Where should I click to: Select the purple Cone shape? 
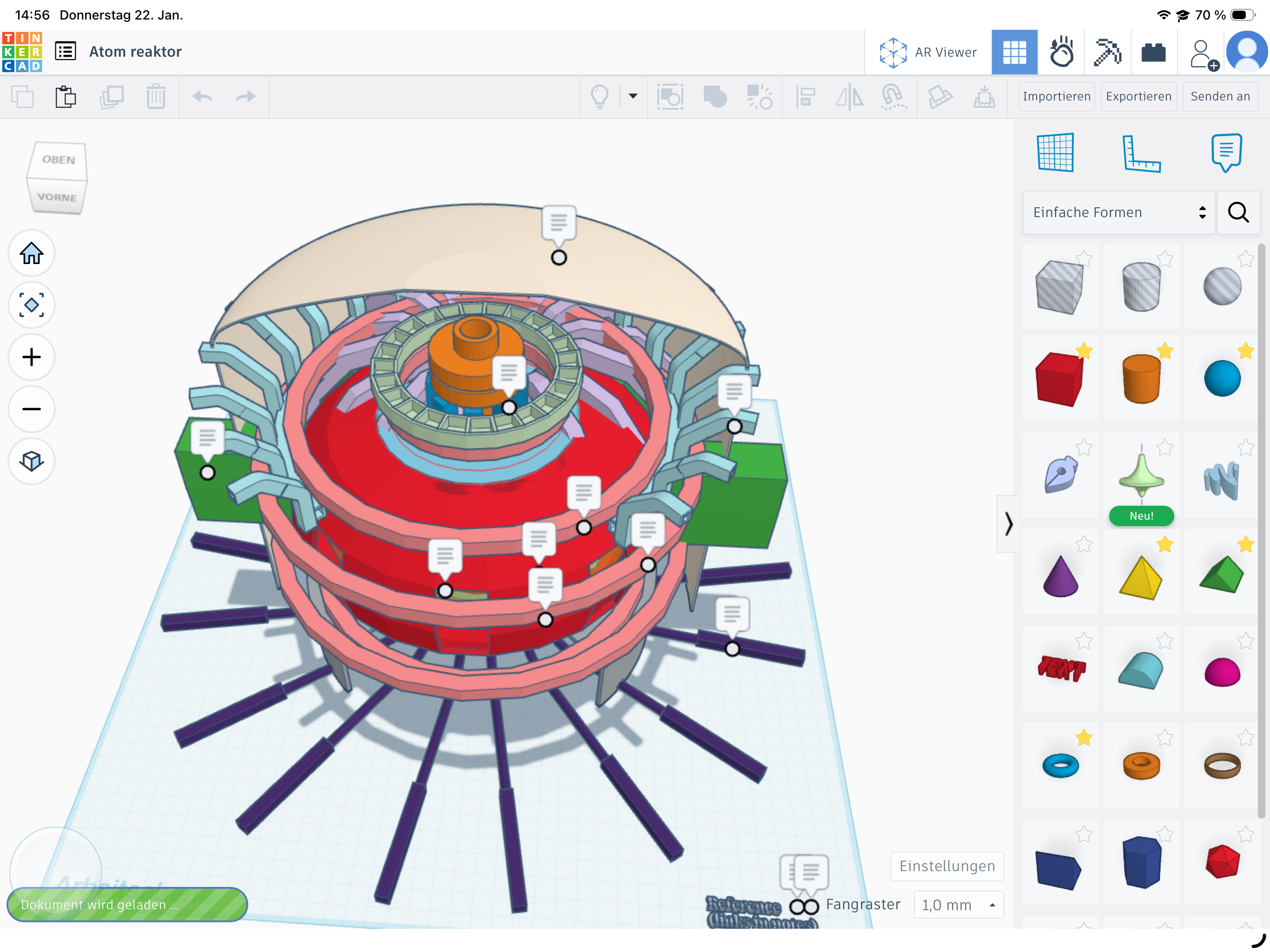pos(1060,575)
